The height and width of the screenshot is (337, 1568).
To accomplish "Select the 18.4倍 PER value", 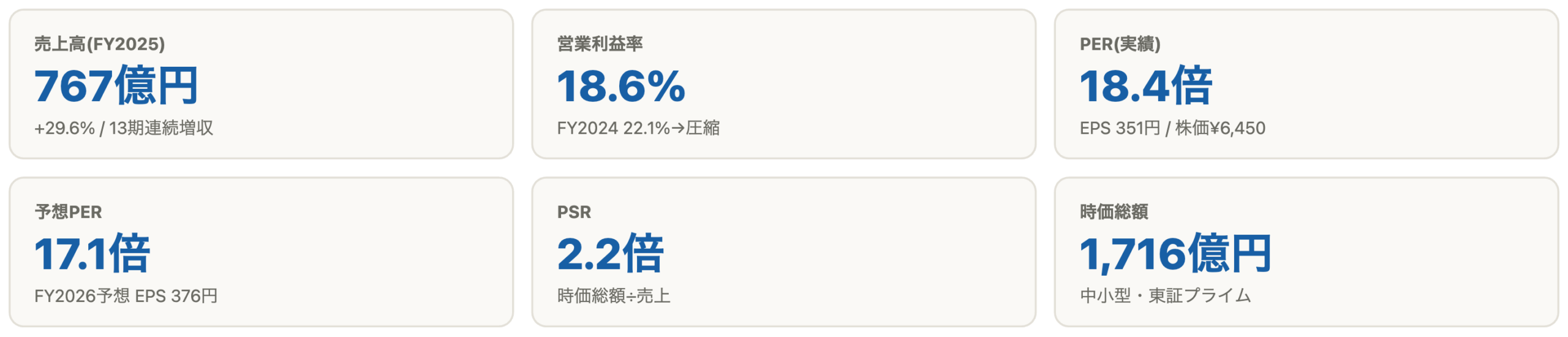I will coord(1145,86).
